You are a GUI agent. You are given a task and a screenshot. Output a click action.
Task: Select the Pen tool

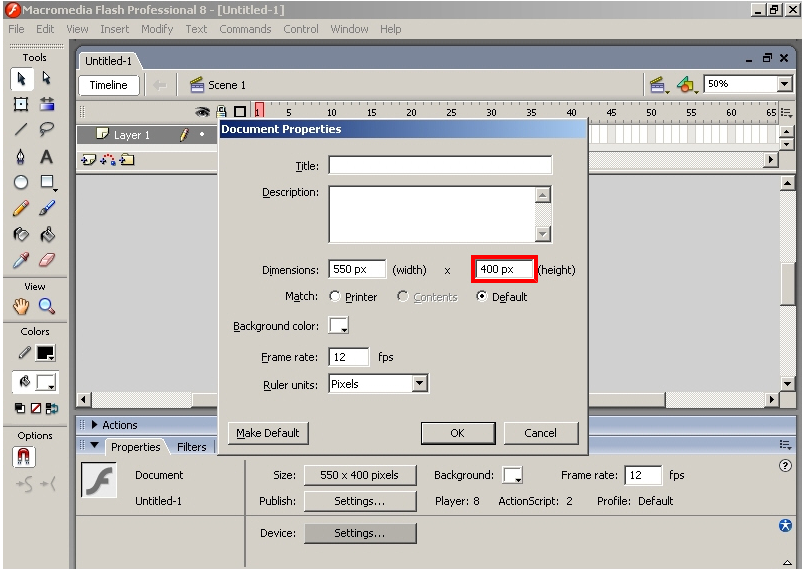[x=21, y=156]
